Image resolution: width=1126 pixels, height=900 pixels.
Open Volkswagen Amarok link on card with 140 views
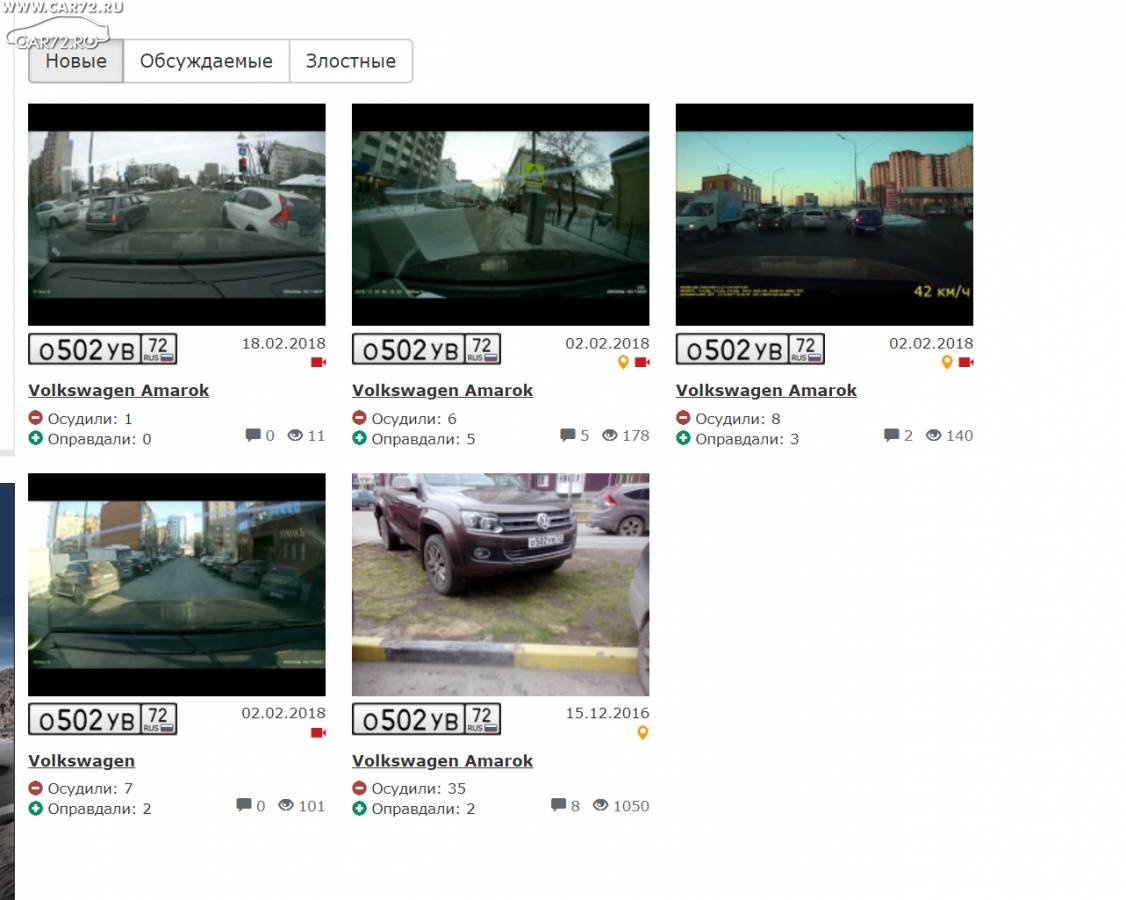point(766,391)
